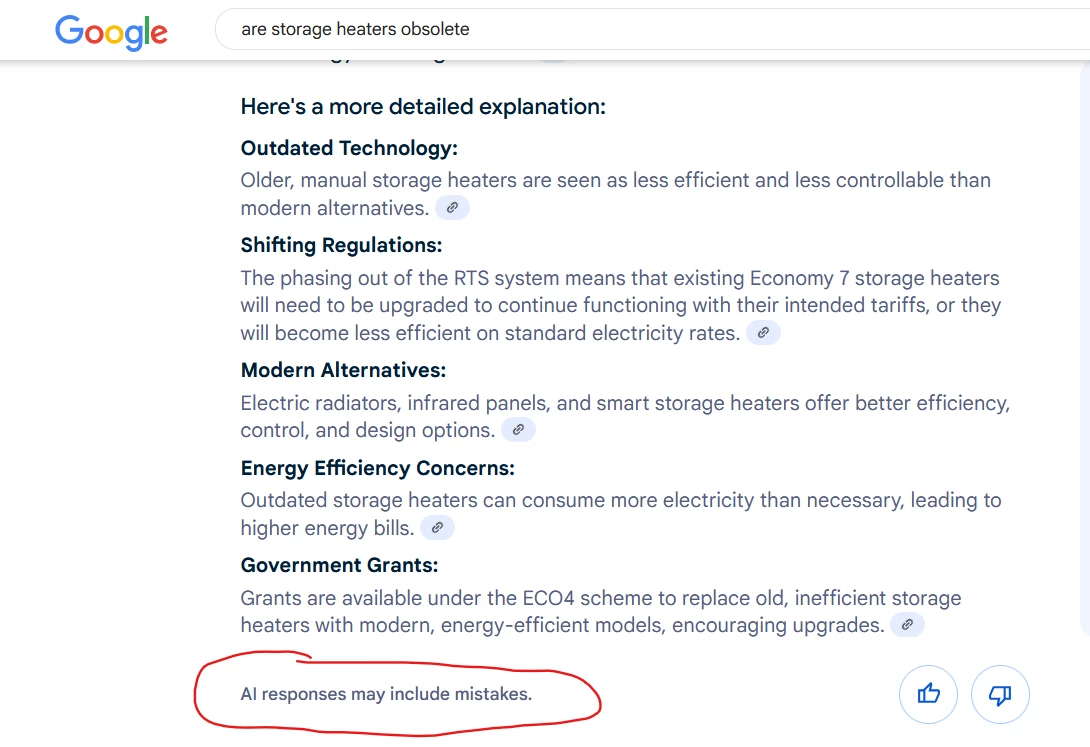Click the 'Shifting Regulations:' heading
Image resolution: width=1090 pixels, height=747 pixels.
point(341,245)
